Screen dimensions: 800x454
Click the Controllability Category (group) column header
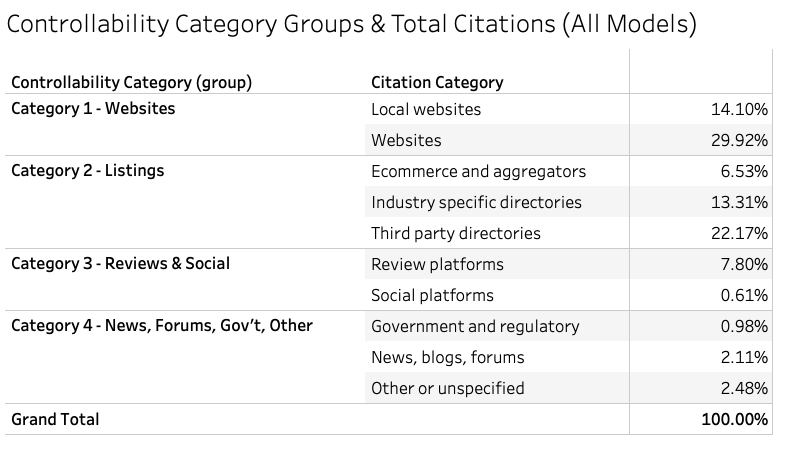point(131,82)
